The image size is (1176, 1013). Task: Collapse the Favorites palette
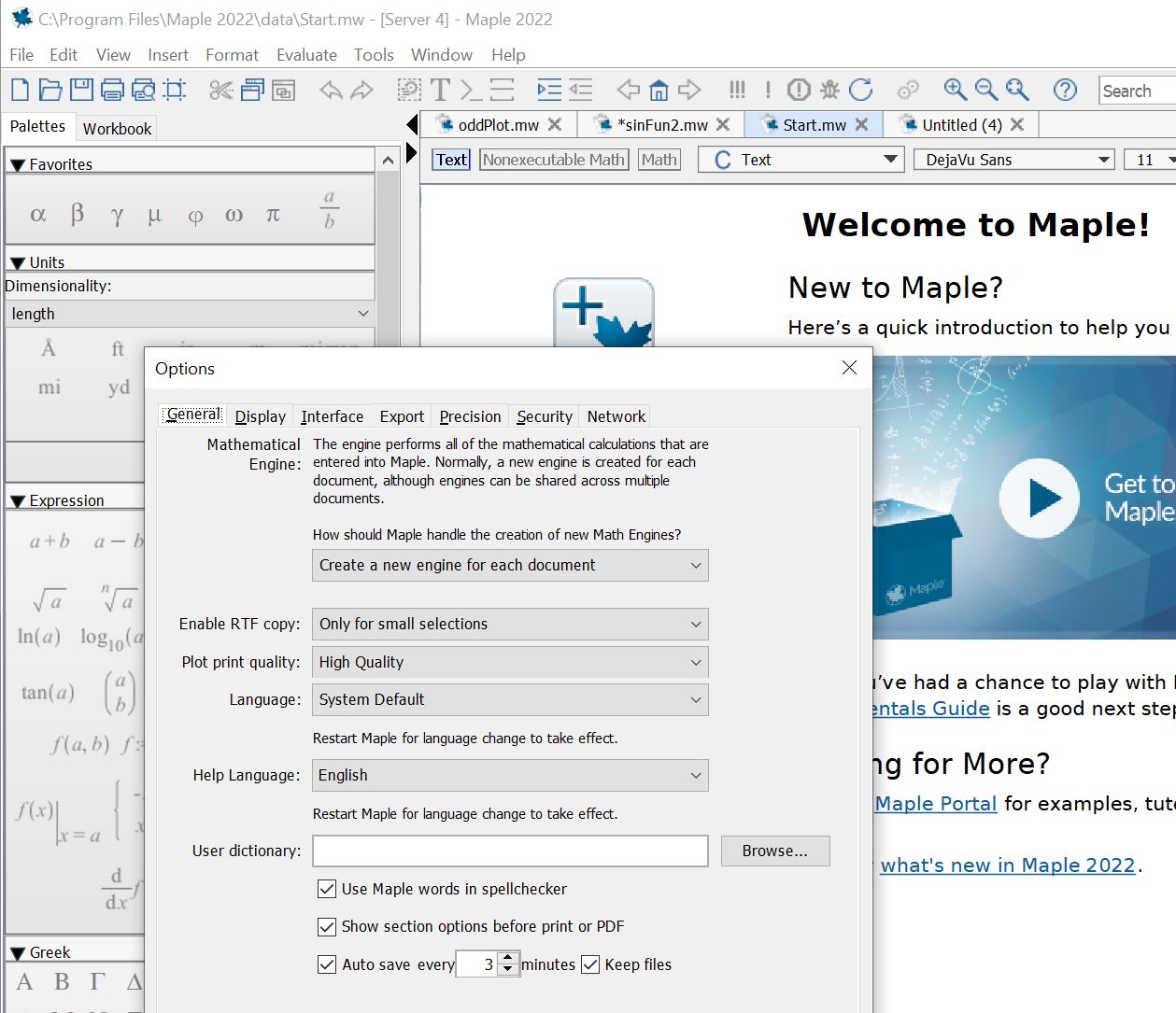click(18, 165)
